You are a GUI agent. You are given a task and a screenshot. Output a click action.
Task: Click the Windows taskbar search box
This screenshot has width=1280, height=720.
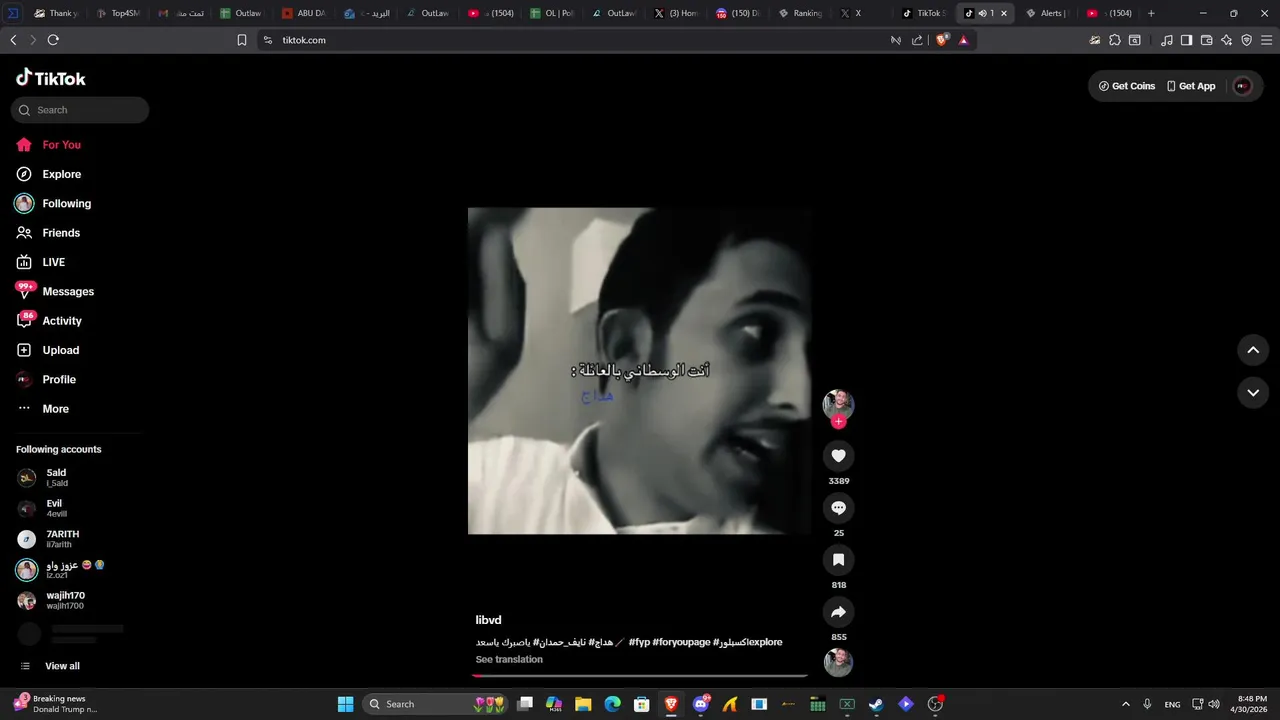[436, 704]
